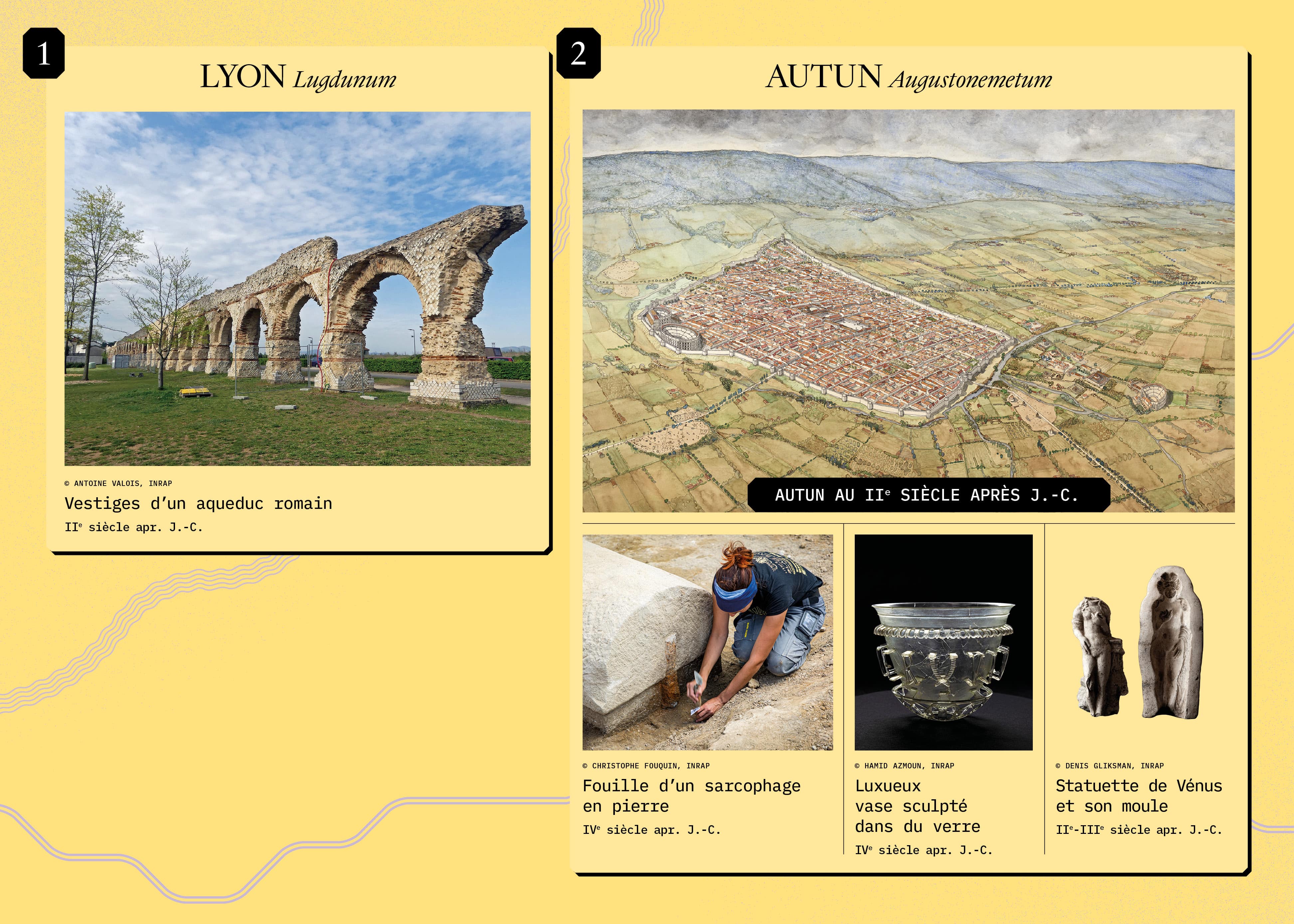Select the 'IIe-IIIe siècle apr. J.-C.' date
The image size is (1294, 924).
(1139, 830)
